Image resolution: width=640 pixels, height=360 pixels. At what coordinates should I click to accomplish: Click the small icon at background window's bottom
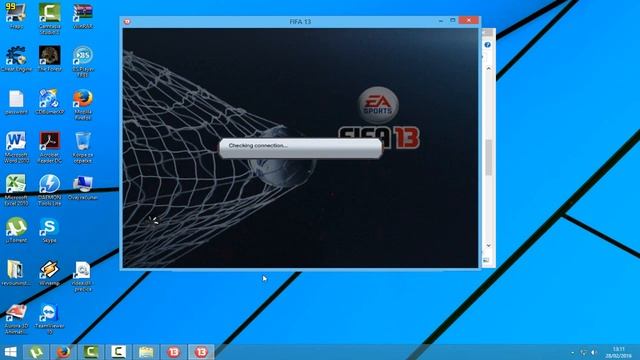[486, 260]
